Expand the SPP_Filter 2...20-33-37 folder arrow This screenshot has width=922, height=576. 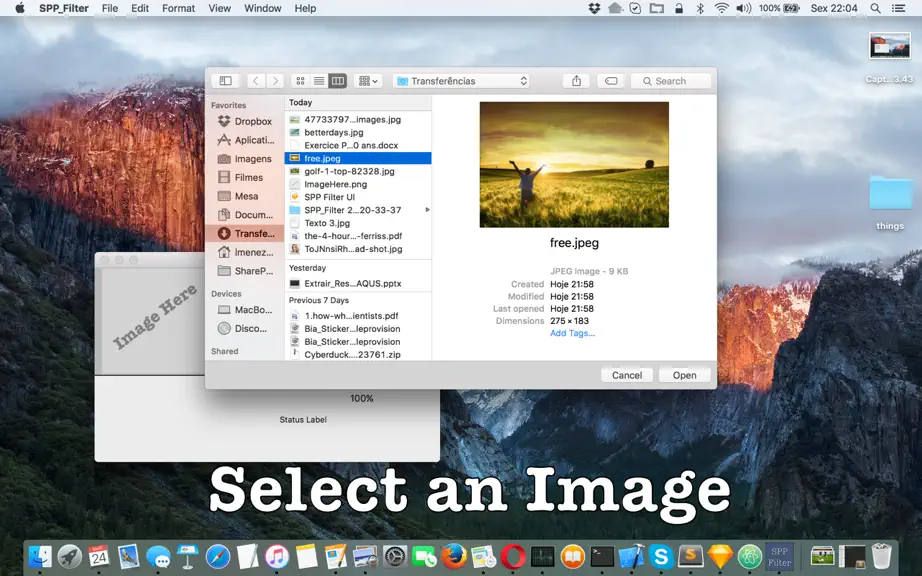click(427, 210)
